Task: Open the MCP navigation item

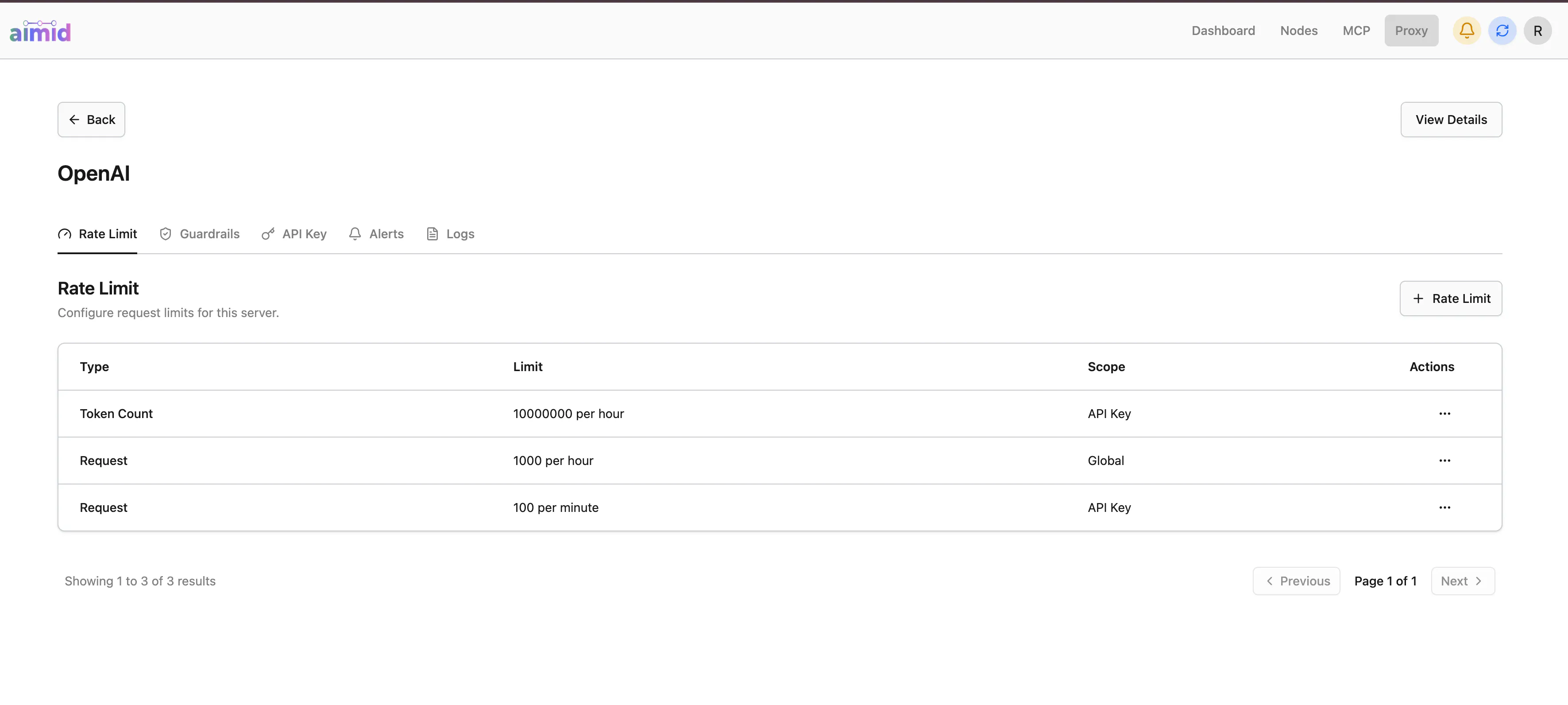Action: [1356, 31]
